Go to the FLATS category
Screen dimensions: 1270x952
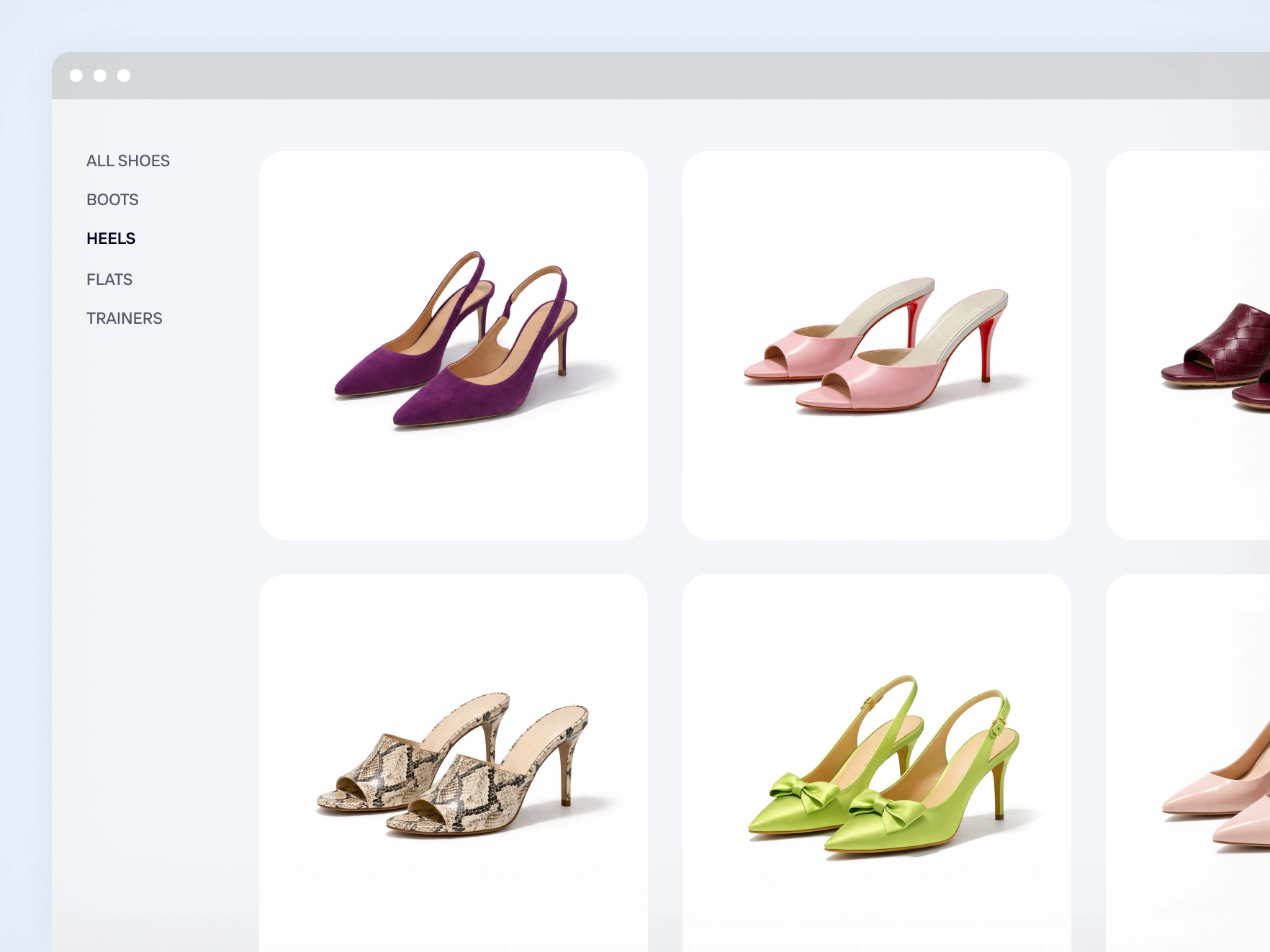click(109, 279)
